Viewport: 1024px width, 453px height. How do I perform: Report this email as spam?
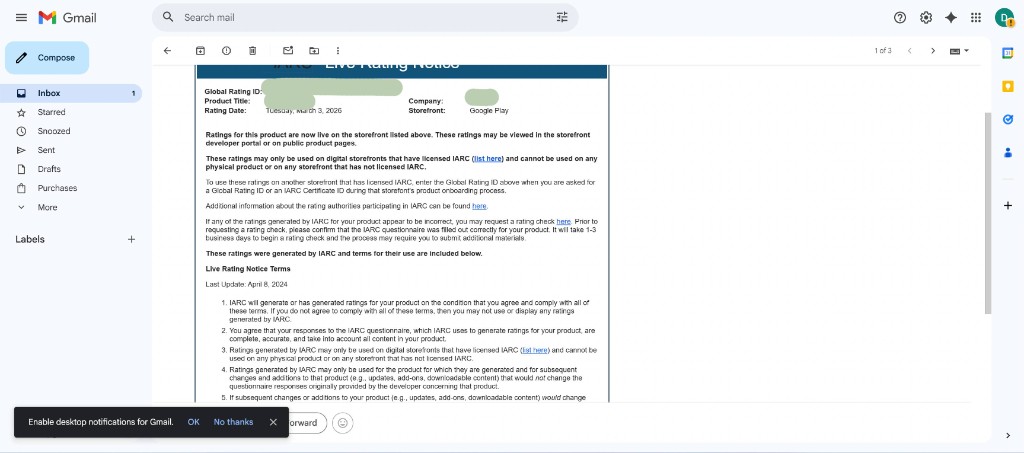226,50
